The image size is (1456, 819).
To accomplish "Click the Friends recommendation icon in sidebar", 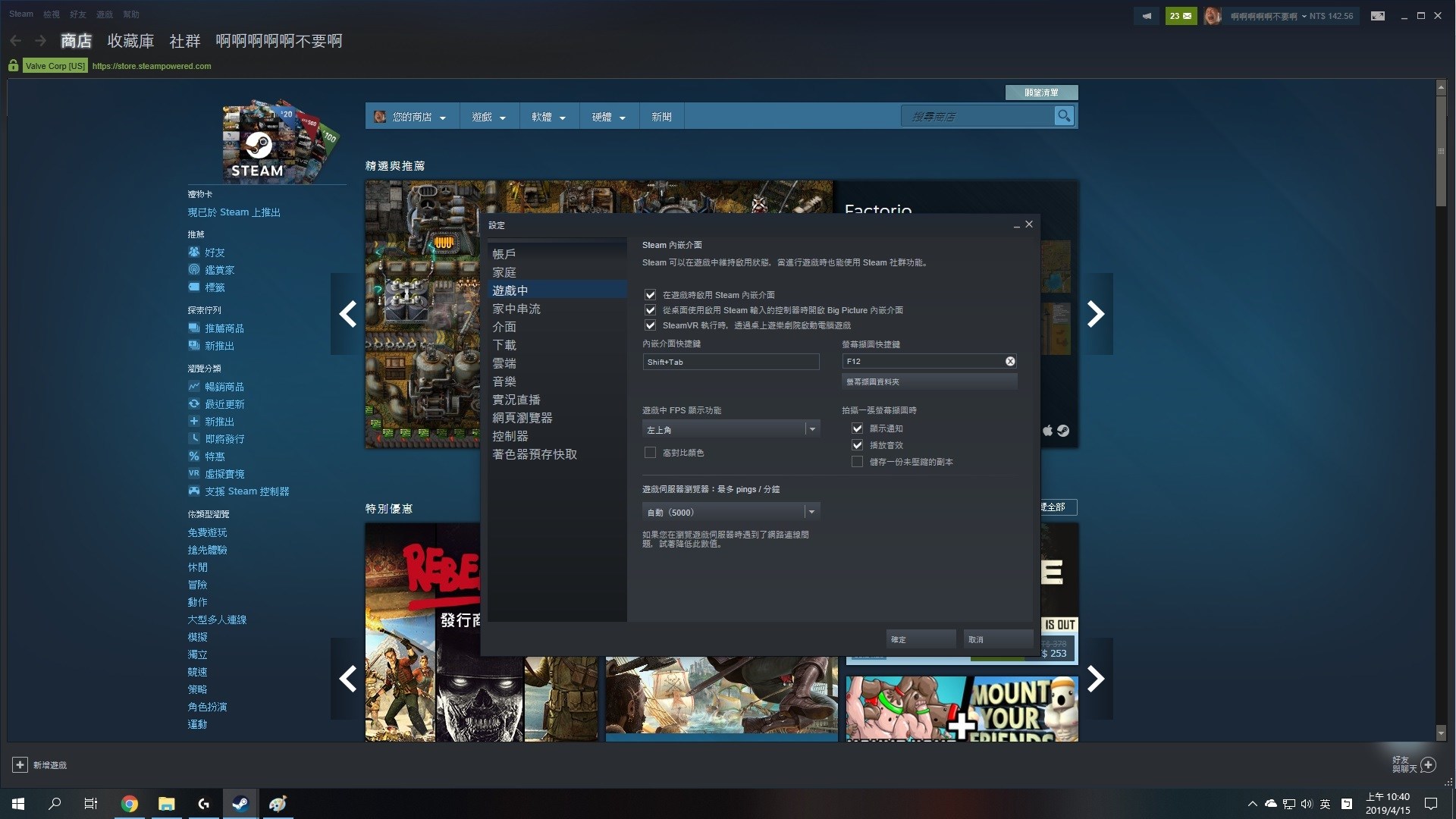I will click(194, 253).
